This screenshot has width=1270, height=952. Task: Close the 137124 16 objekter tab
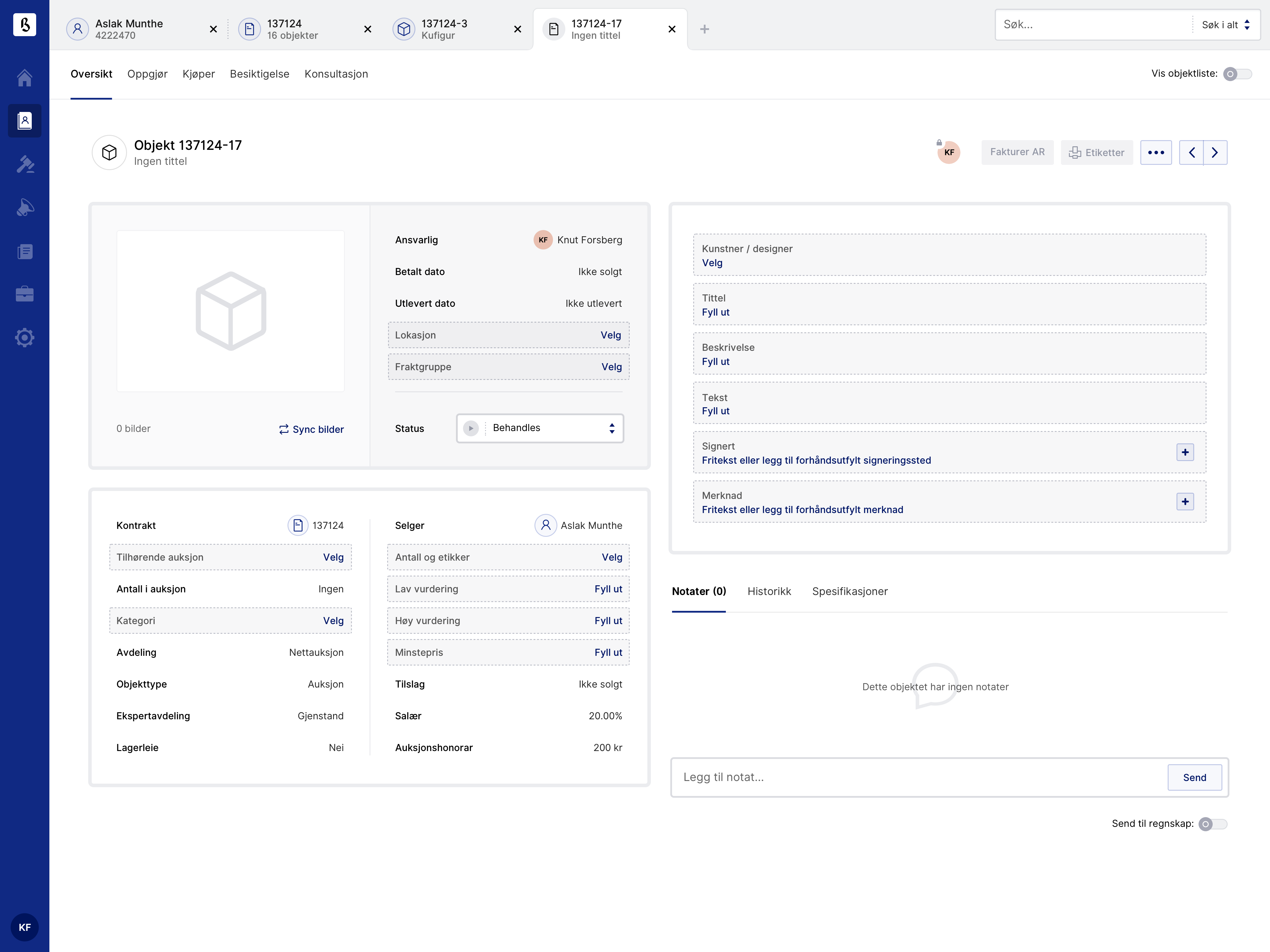[367, 29]
